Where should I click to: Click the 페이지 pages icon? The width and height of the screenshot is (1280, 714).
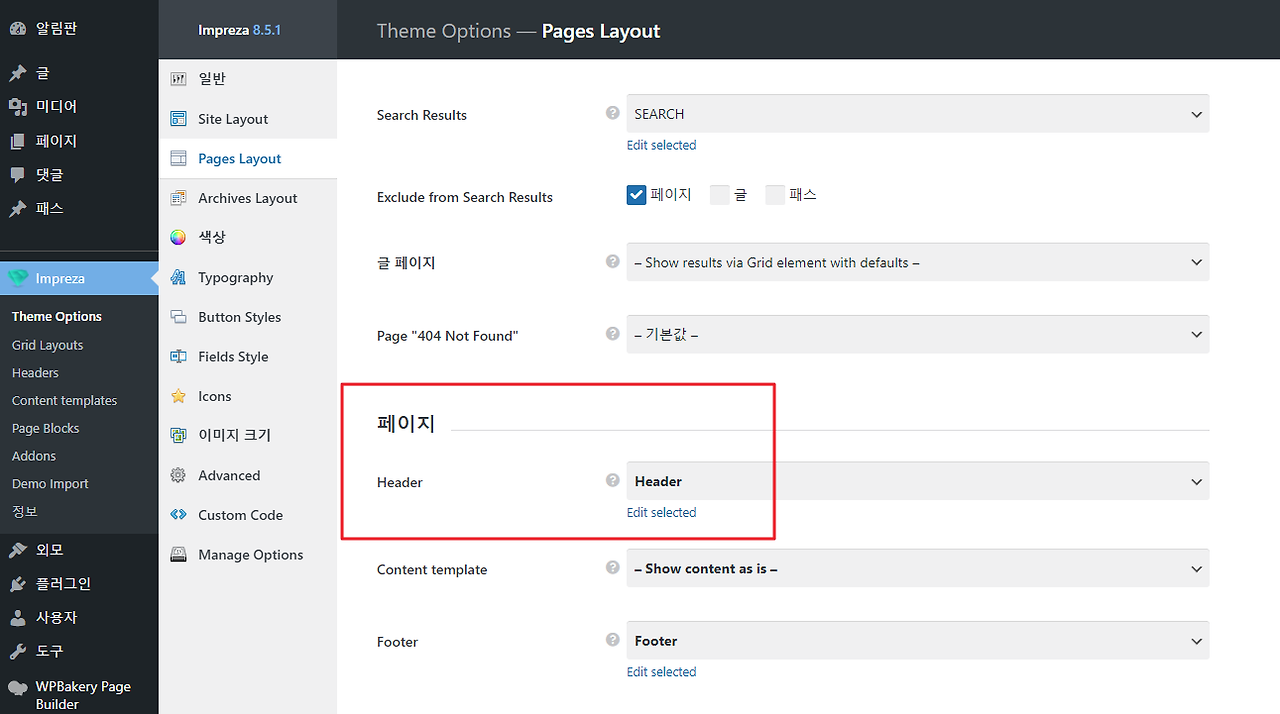(x=18, y=141)
